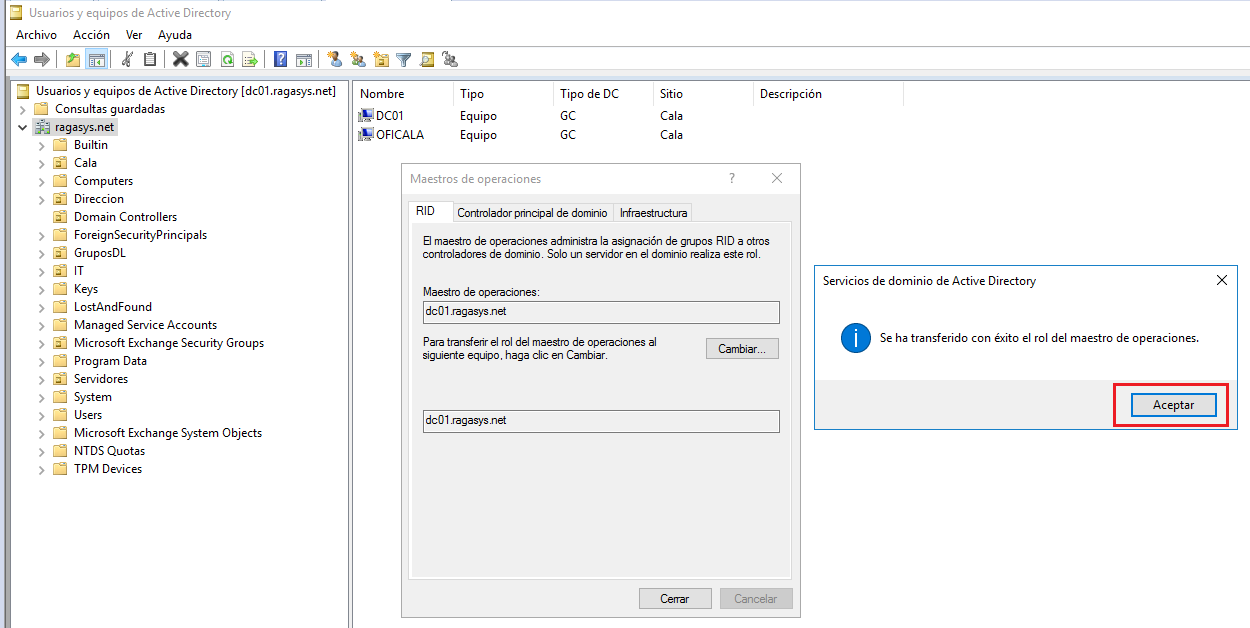
Task: Expand the Cala organizational unit chevron
Action: pyautogui.click(x=41, y=163)
